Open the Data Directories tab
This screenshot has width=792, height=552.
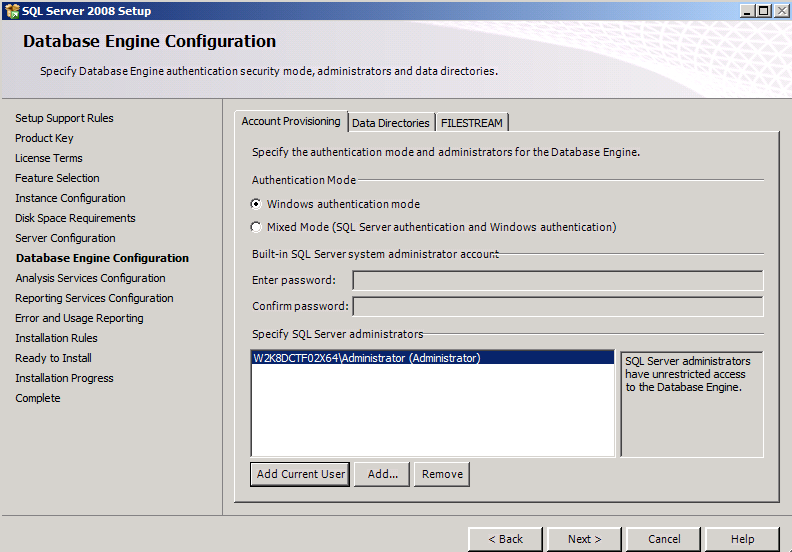pyautogui.click(x=391, y=123)
